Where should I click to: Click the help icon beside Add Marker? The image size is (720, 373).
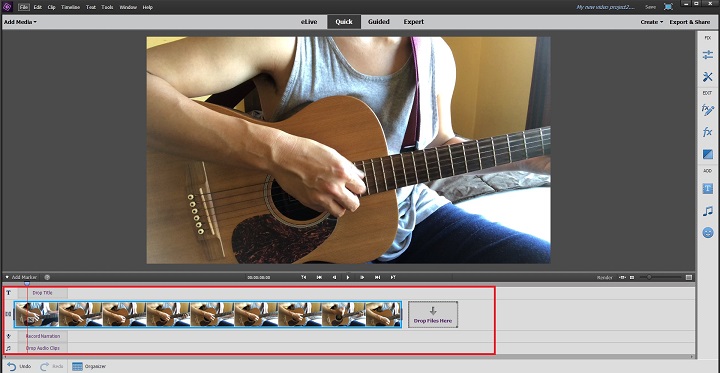coord(47,277)
